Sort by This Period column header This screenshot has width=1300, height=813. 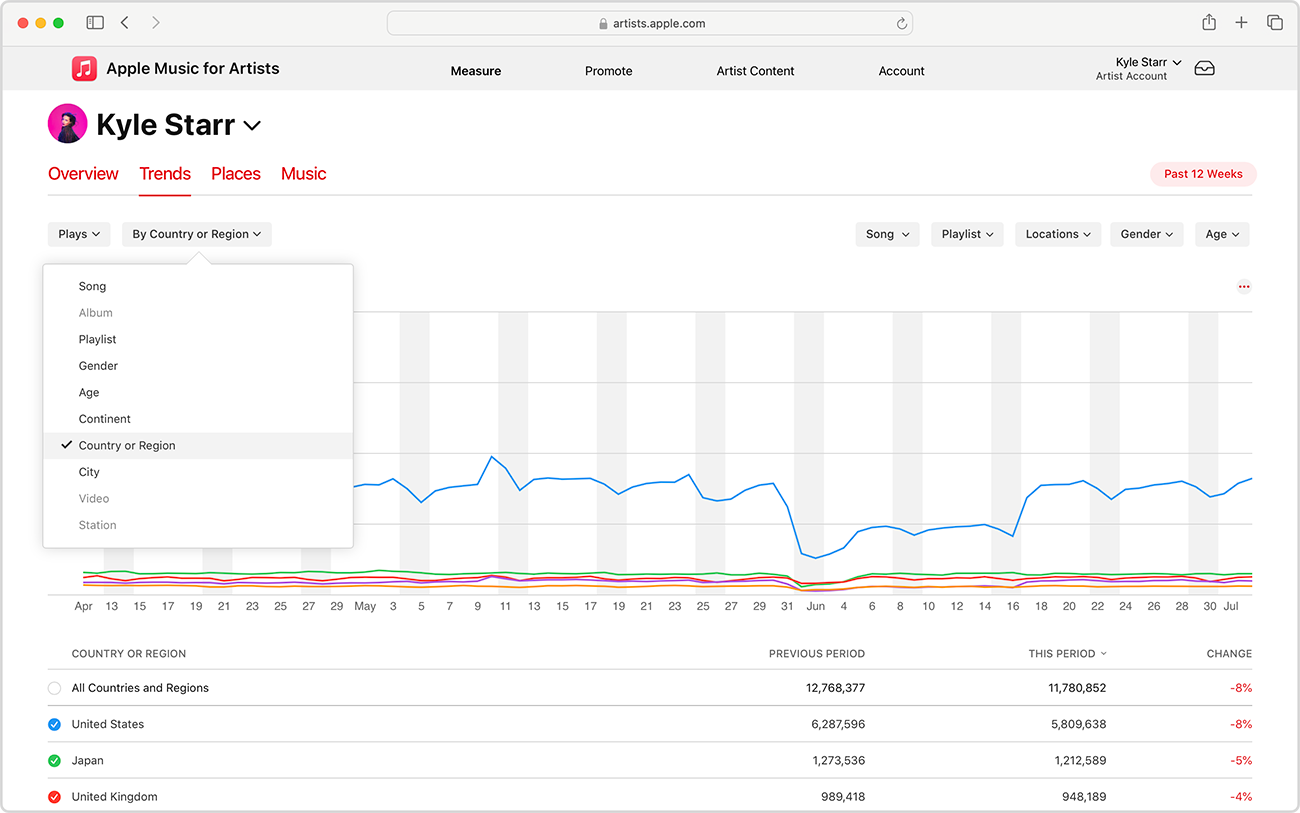1066,654
